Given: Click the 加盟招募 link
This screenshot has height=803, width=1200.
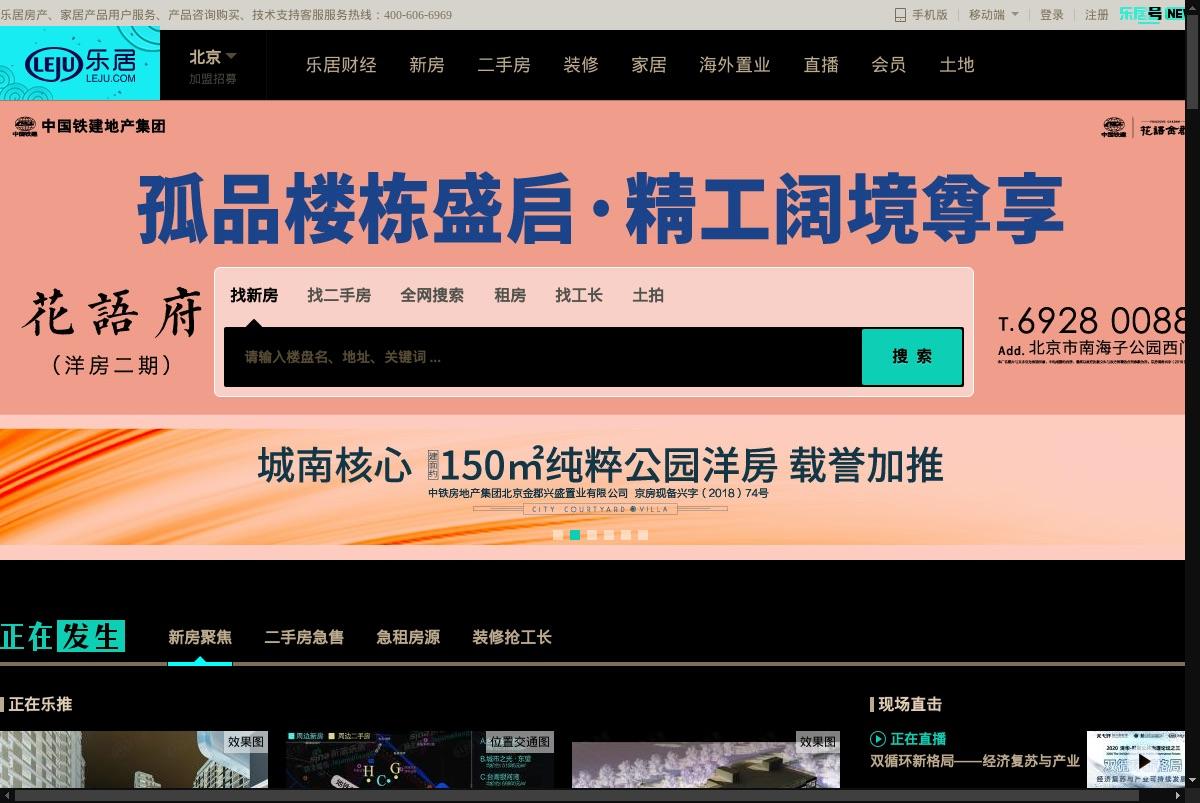Looking at the screenshot, I should coord(213,79).
